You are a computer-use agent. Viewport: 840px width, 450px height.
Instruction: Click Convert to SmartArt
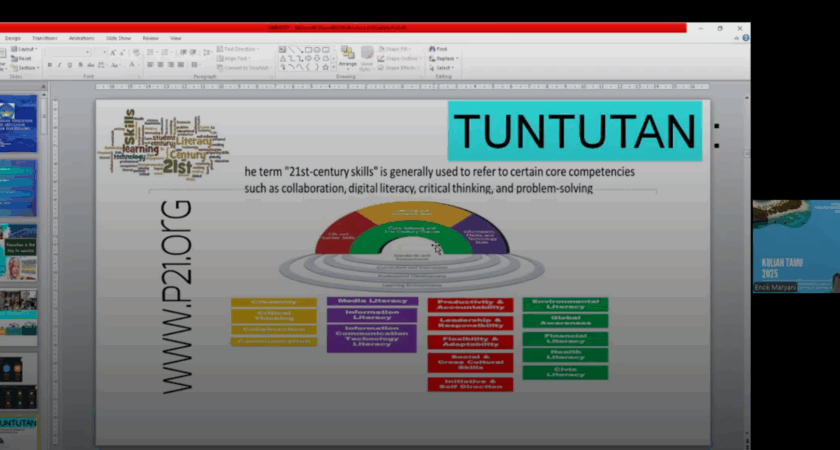pos(244,68)
